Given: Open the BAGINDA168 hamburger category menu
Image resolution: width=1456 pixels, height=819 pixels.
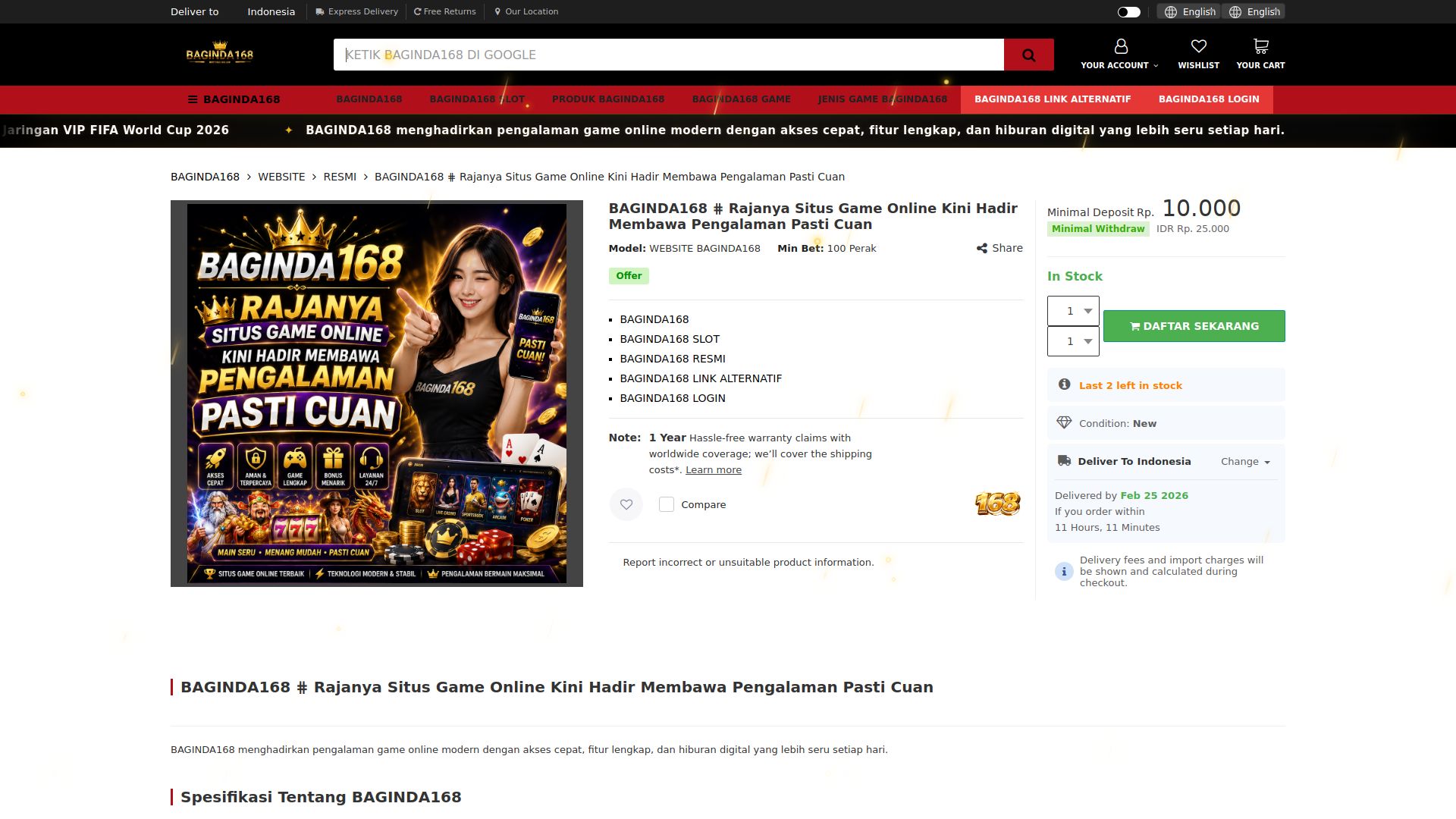Looking at the screenshot, I should (x=234, y=99).
